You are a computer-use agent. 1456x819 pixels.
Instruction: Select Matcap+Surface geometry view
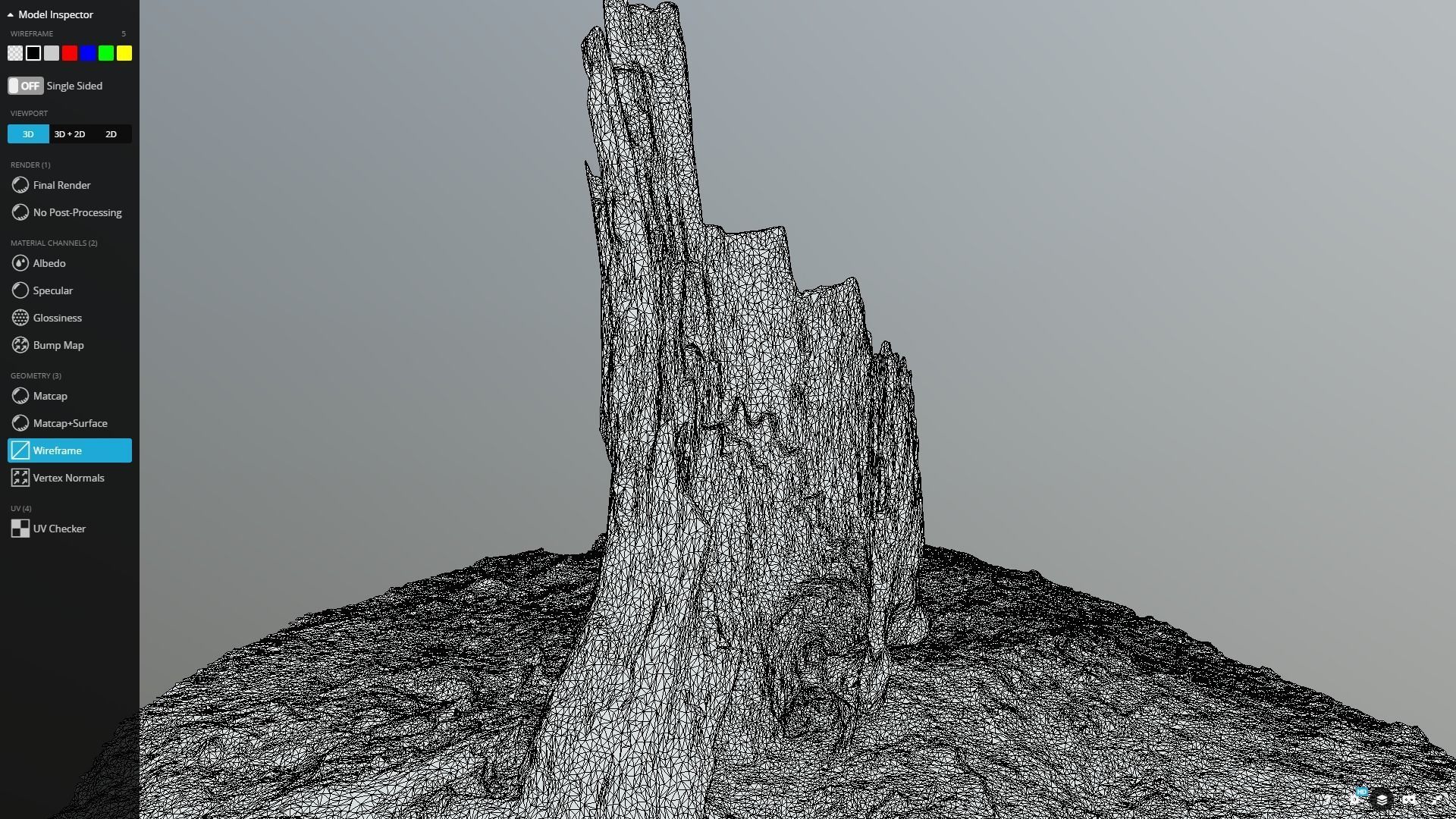tap(70, 423)
